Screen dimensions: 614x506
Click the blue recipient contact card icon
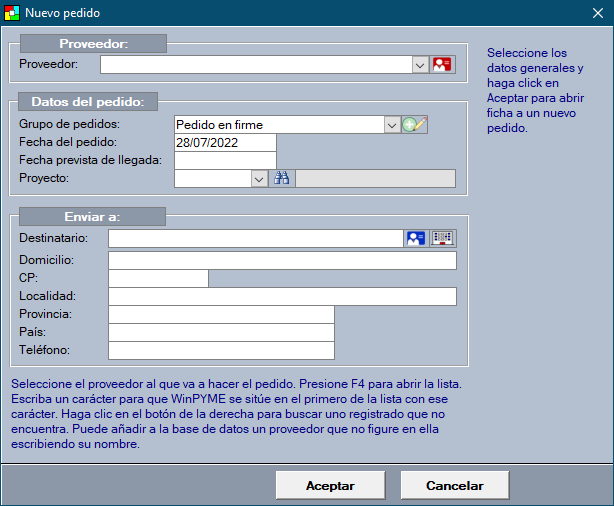pos(415,238)
